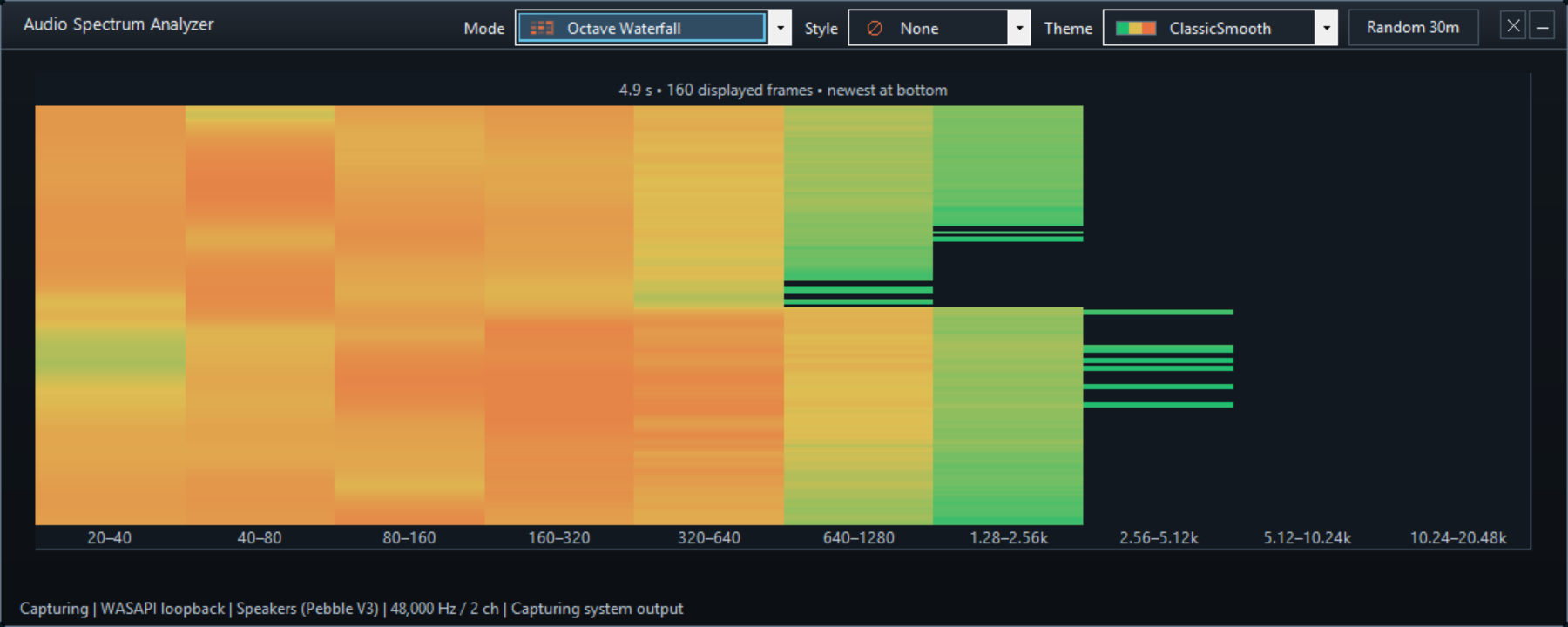Click the 640–1280 octave band label
1568x627 pixels.
(859, 538)
